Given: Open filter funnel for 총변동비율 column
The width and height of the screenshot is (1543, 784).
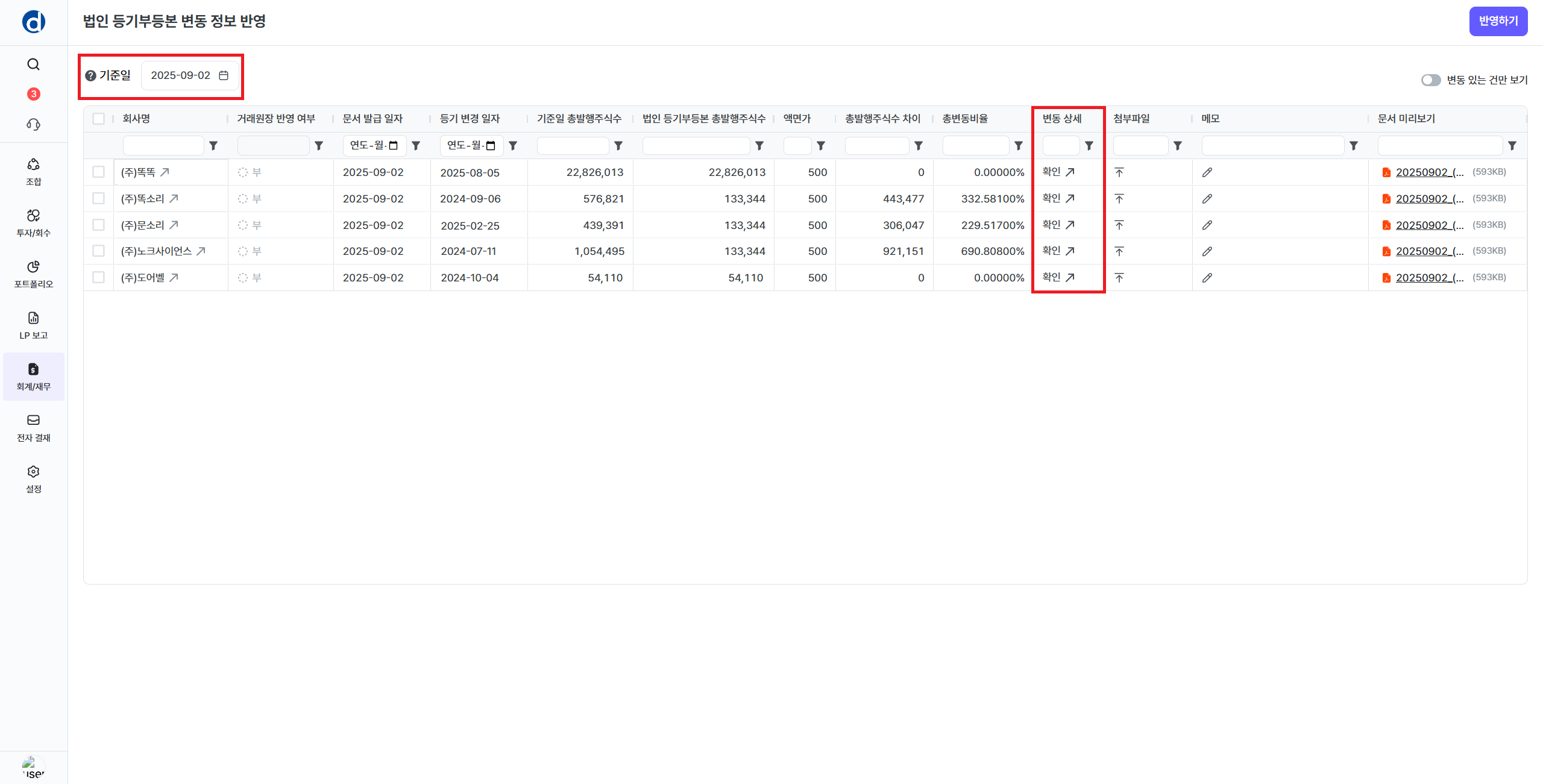Looking at the screenshot, I should (1019, 146).
